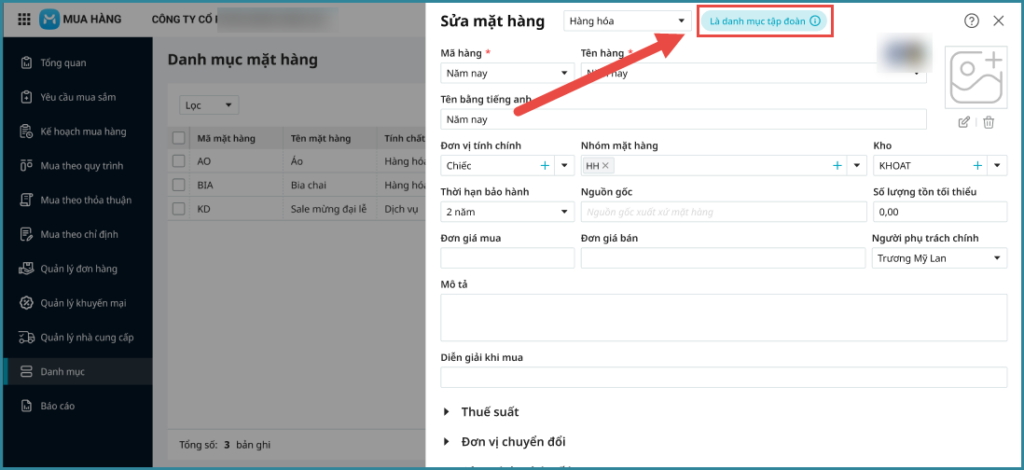Open the app launcher grid icon
Viewport: 1024px width, 470px height.
tap(24, 20)
